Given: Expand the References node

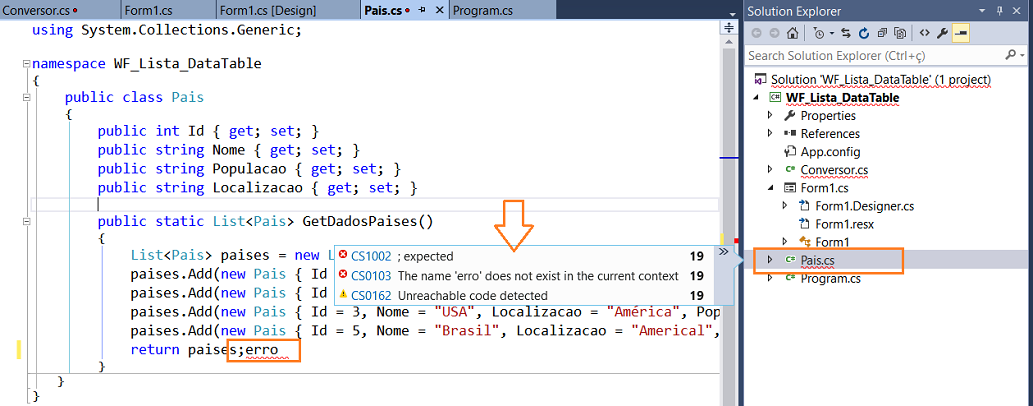Looking at the screenshot, I should [x=770, y=133].
